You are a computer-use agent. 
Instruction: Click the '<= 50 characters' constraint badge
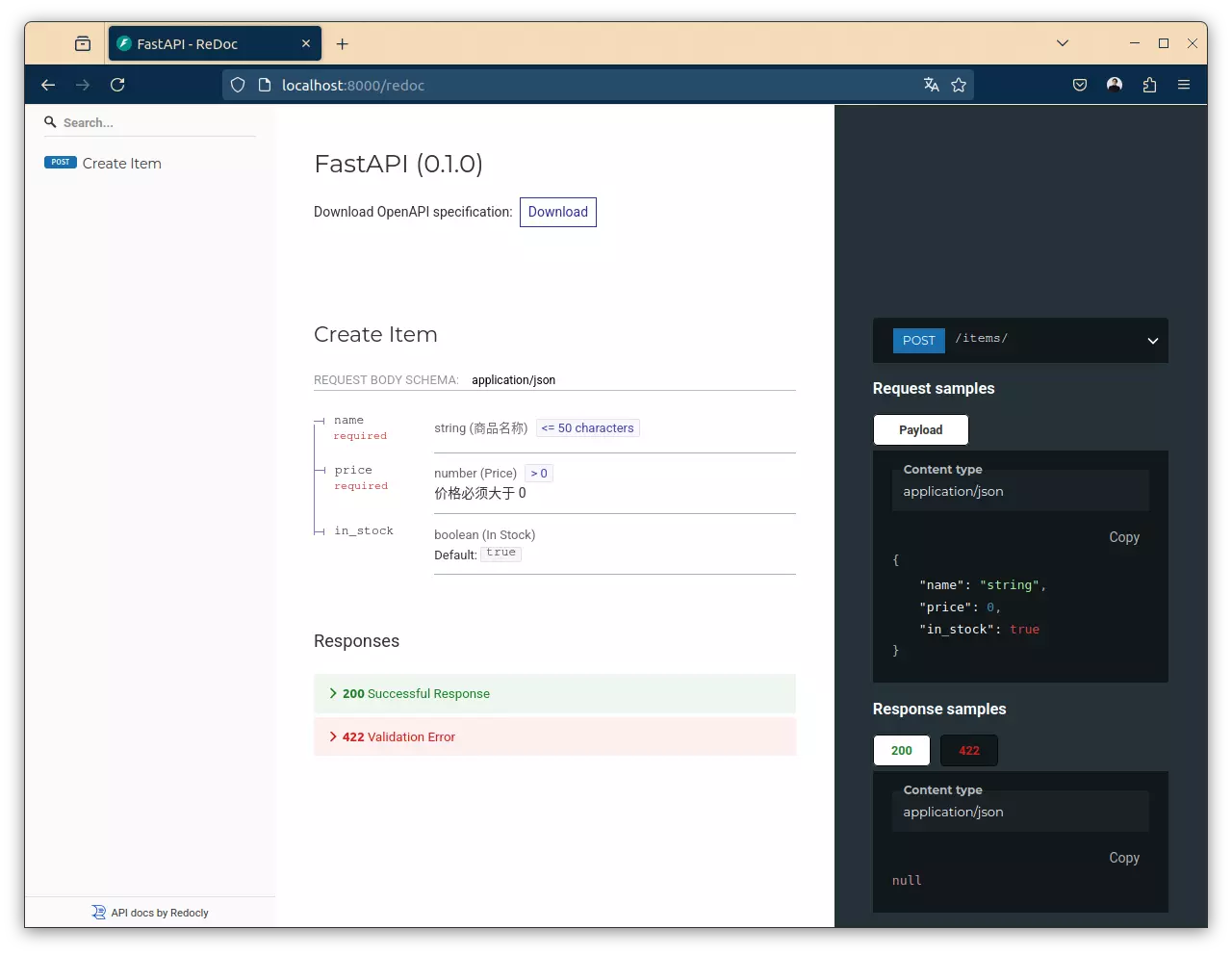click(x=588, y=428)
